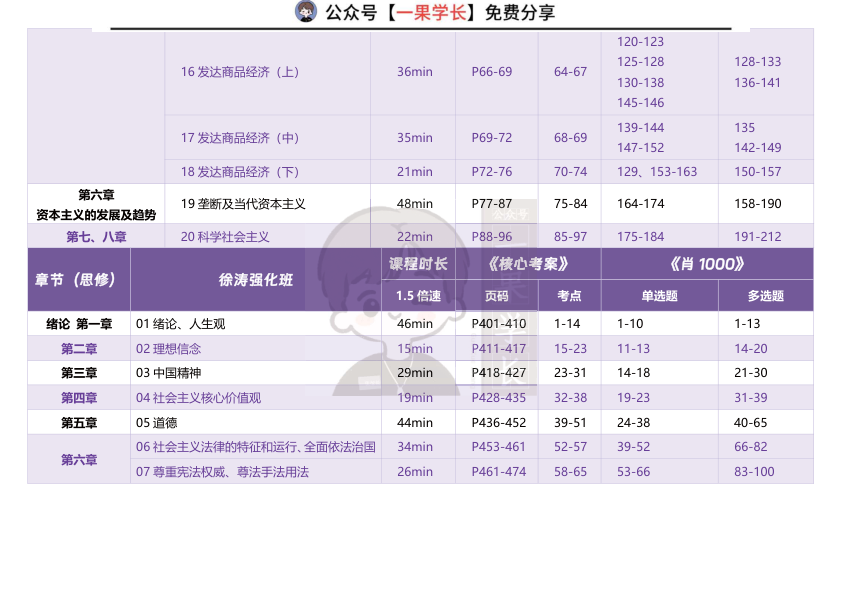Click page cell P461-474
The height and width of the screenshot is (596, 842).
(499, 472)
